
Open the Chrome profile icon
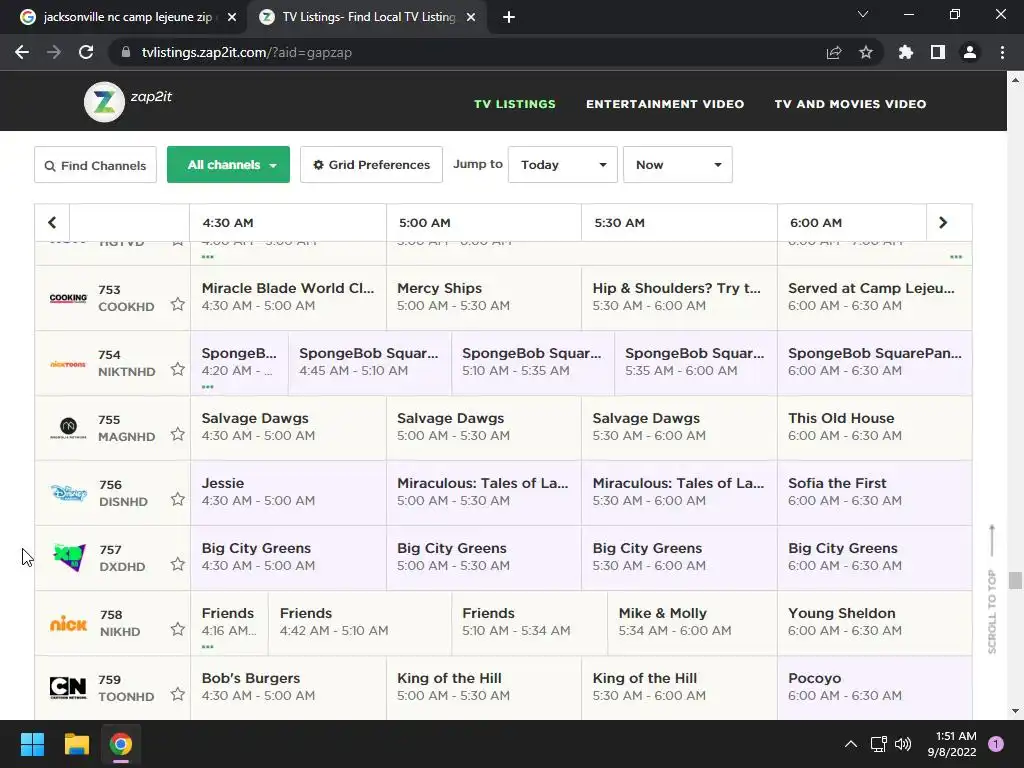coord(970,52)
